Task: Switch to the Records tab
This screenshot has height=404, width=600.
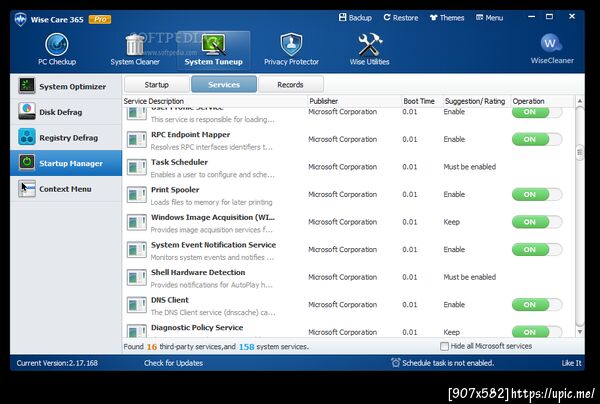Action: pyautogui.click(x=290, y=84)
